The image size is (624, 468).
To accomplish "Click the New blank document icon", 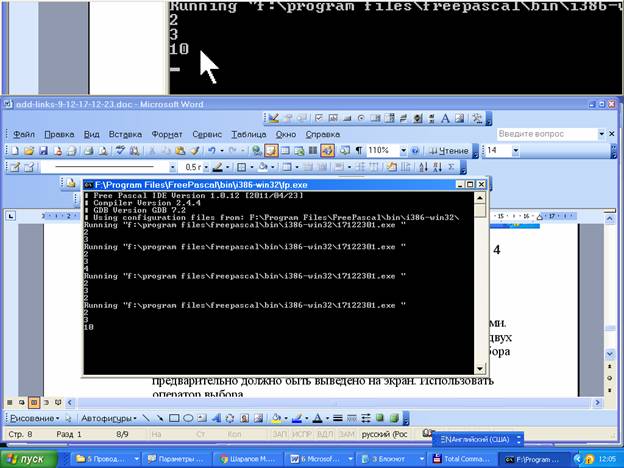I will coord(15,151).
